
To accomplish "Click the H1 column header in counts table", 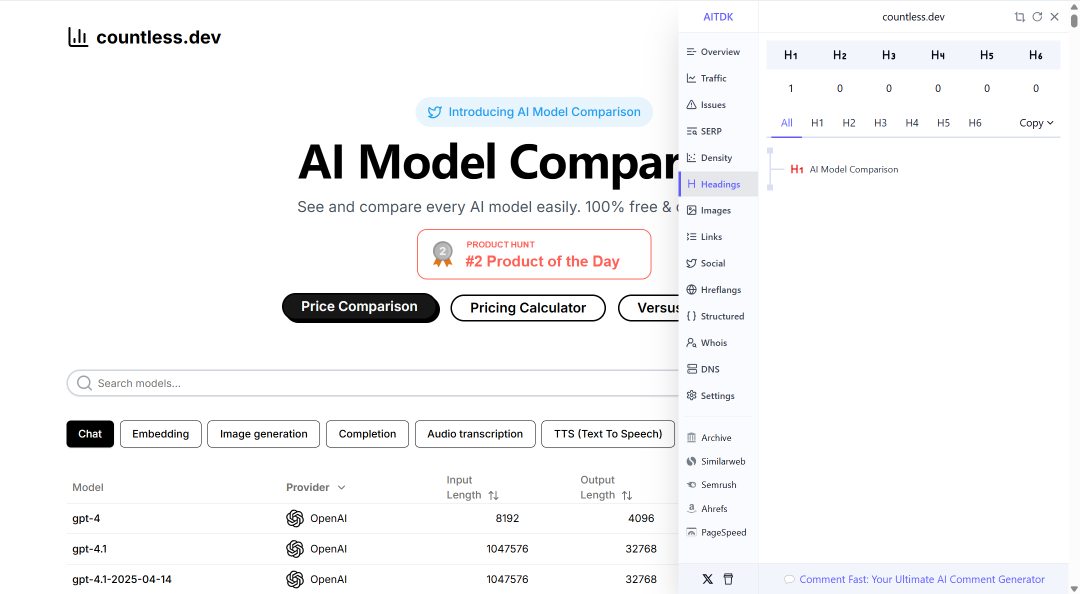I will coord(791,55).
